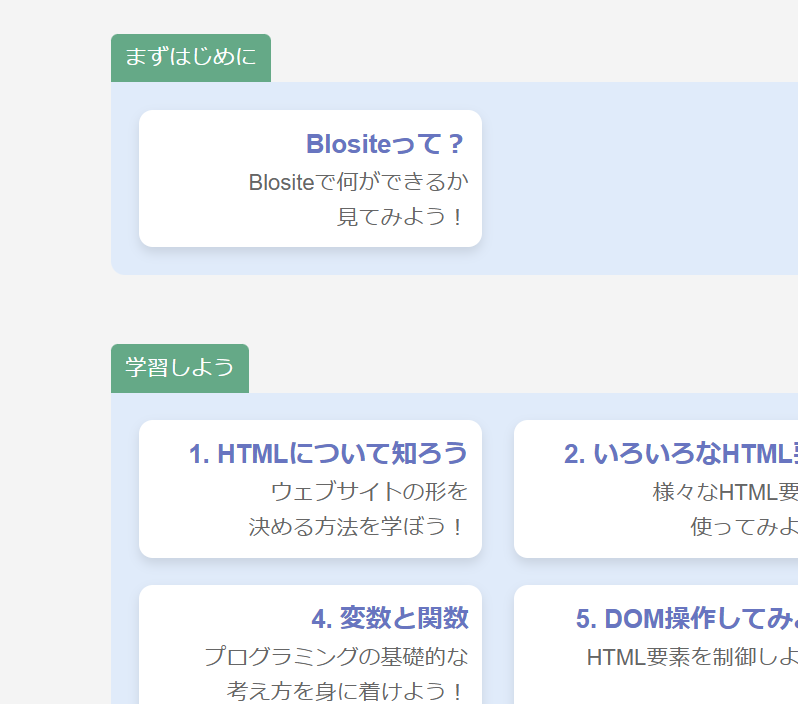Screen dimensions: 798x704
Task: Click the プログラミングの基礎的な description line
Action: coord(335,657)
